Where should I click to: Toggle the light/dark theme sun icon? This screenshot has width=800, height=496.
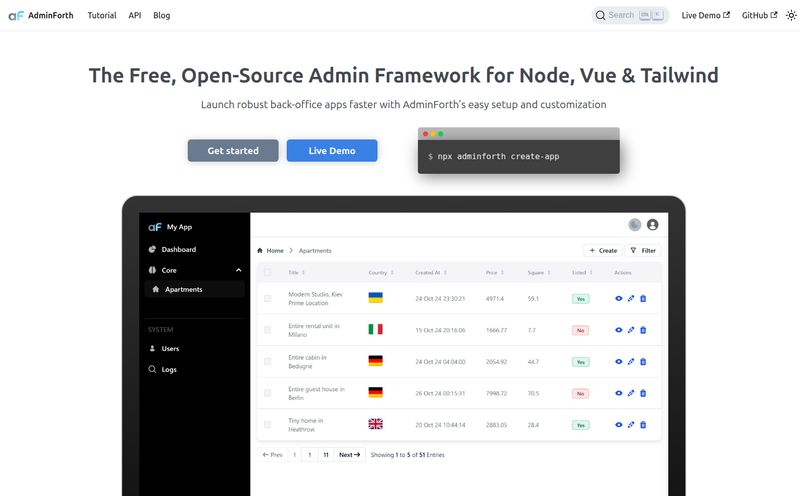pyautogui.click(x=791, y=15)
